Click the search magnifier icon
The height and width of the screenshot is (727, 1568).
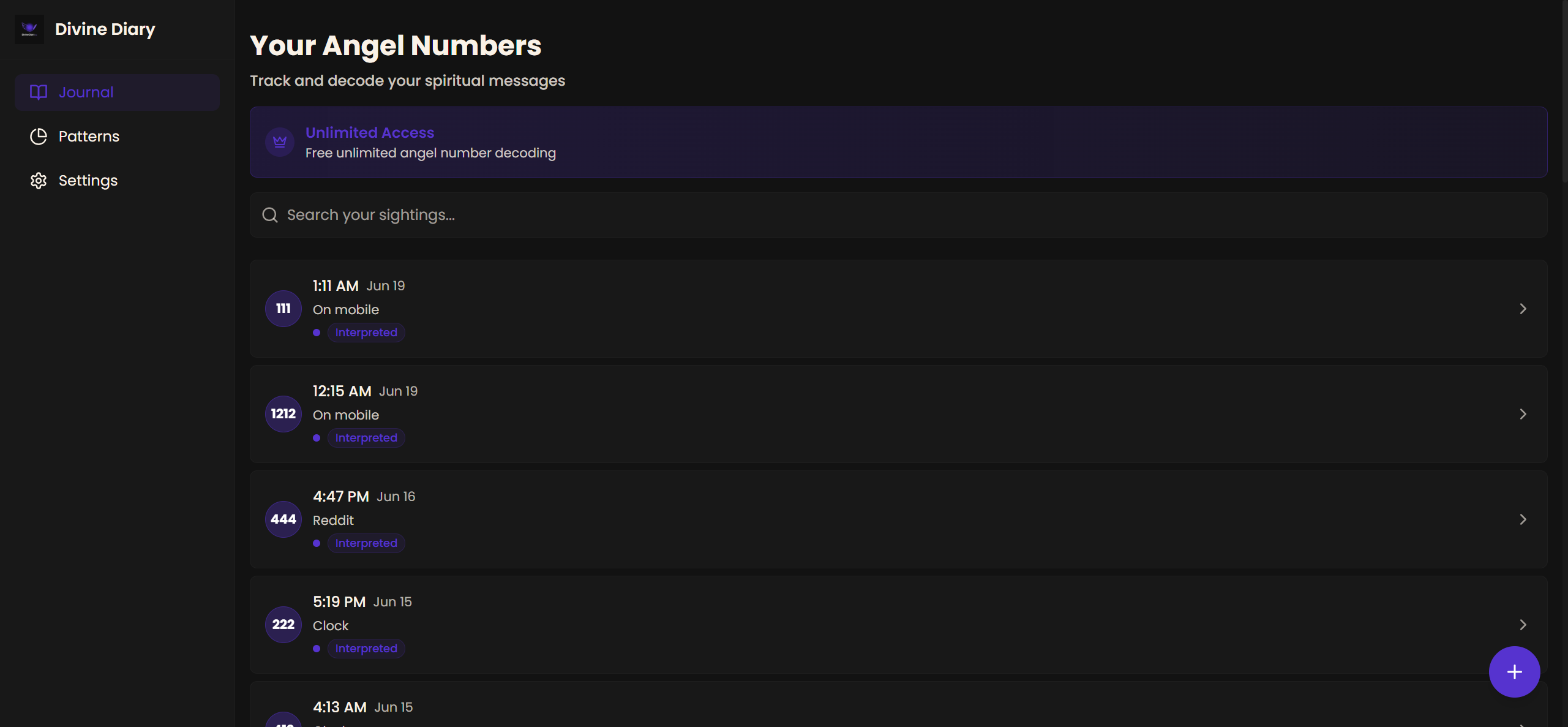270,215
